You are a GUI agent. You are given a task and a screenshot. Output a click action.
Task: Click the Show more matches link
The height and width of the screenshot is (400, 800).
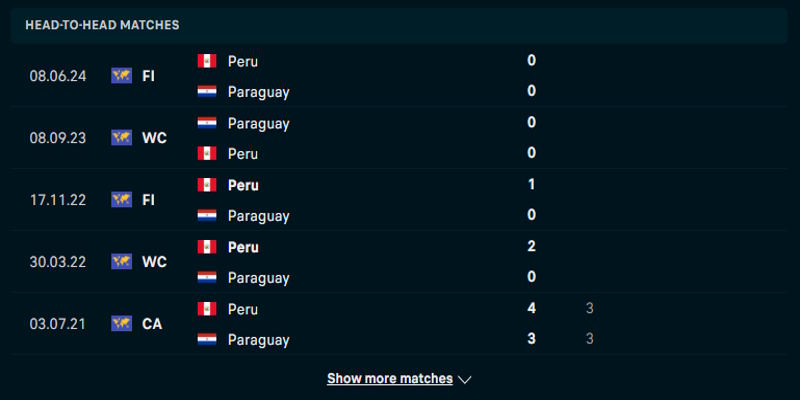pyautogui.click(x=389, y=379)
